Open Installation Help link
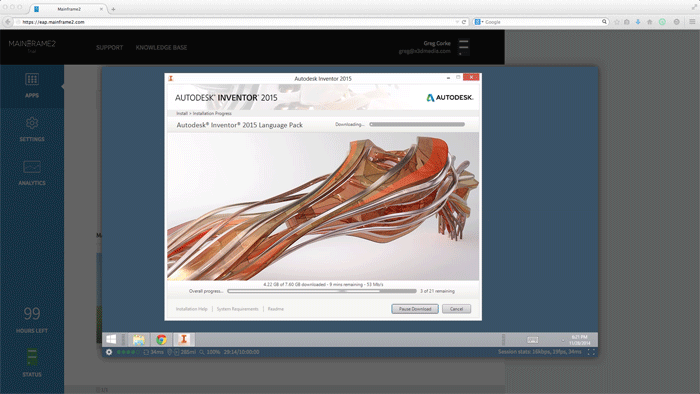The width and height of the screenshot is (700, 394). tap(192, 309)
